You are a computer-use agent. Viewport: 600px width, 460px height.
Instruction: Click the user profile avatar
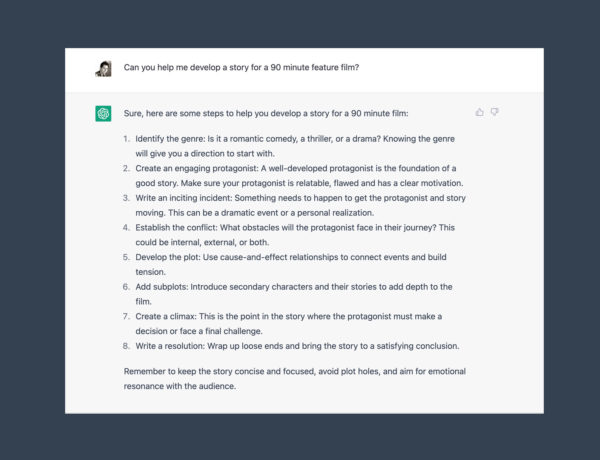coord(103,69)
